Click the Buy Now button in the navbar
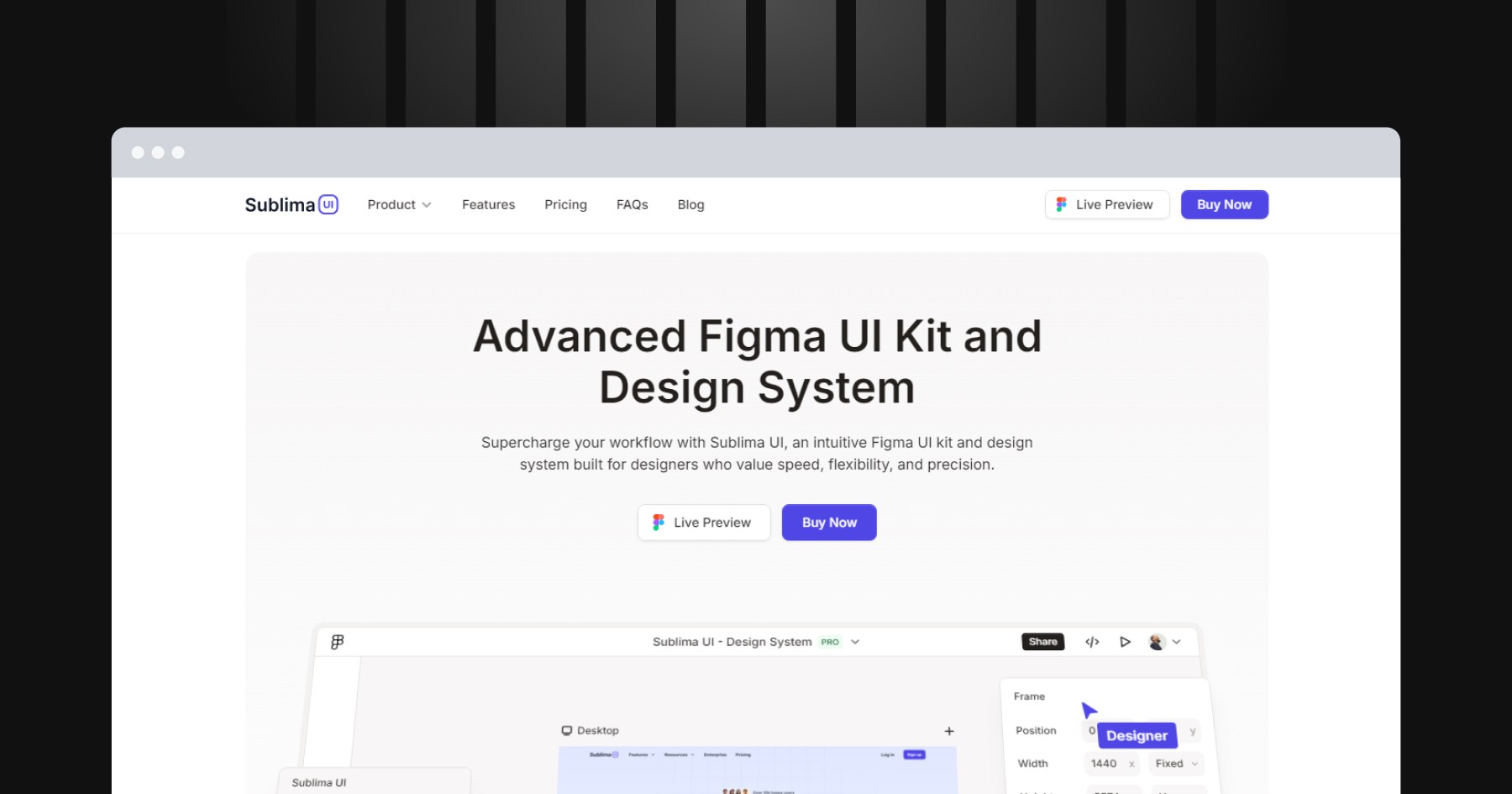This screenshot has width=1512, height=794. pos(1224,204)
